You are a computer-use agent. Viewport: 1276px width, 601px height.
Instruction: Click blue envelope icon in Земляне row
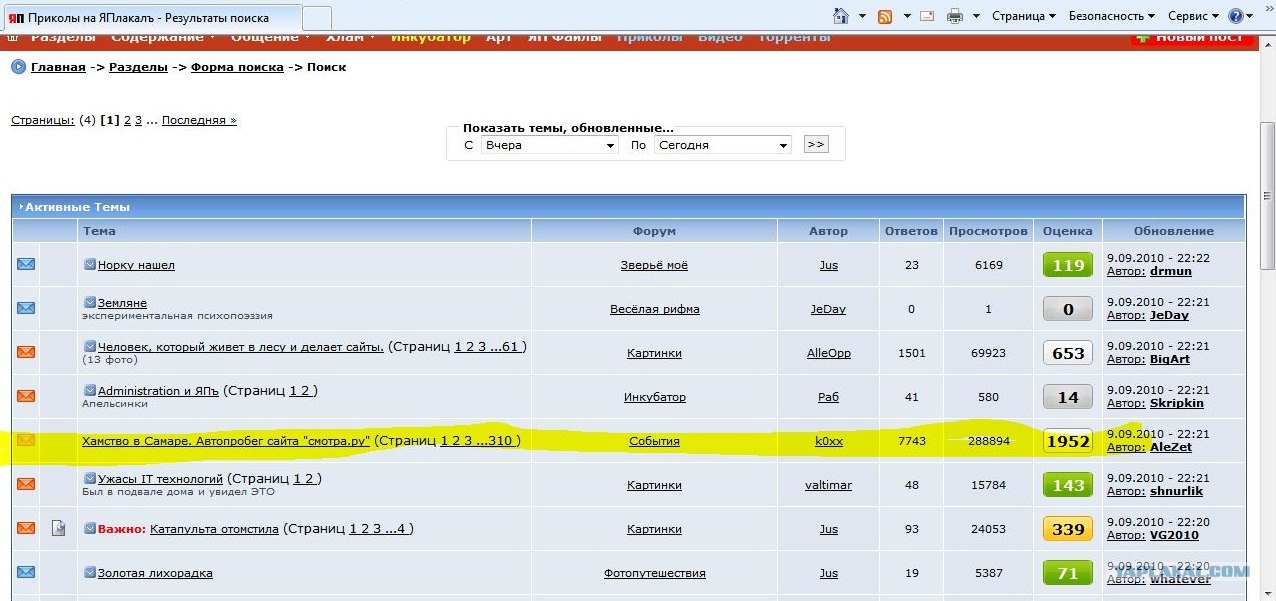click(x=26, y=308)
